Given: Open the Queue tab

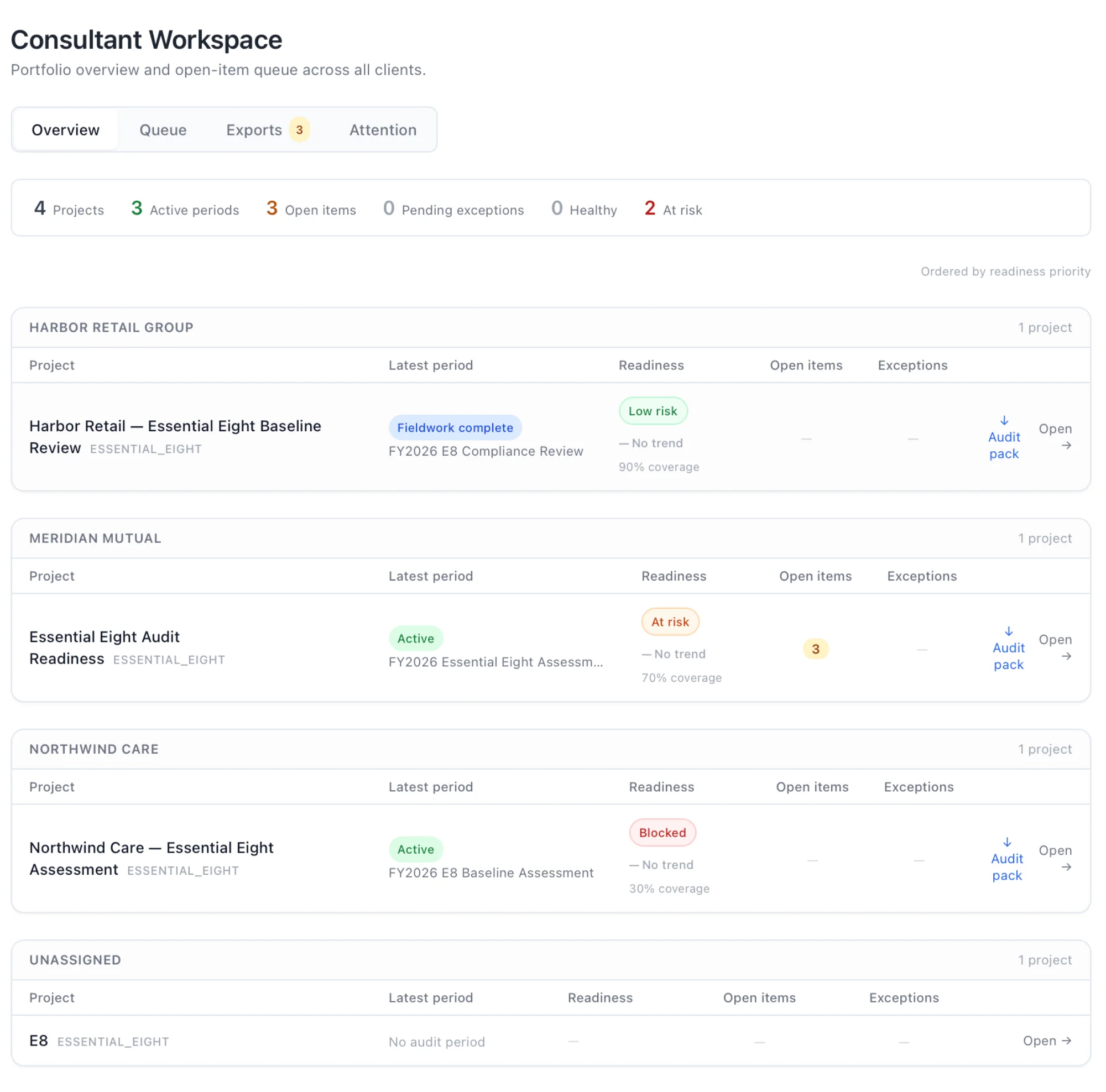Looking at the screenshot, I should (163, 130).
